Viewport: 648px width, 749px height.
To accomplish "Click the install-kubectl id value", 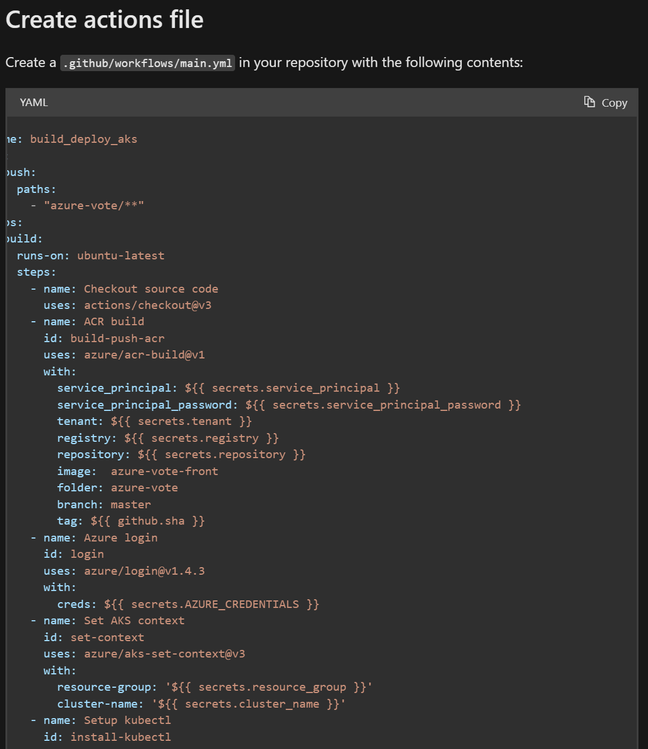I will (120, 737).
